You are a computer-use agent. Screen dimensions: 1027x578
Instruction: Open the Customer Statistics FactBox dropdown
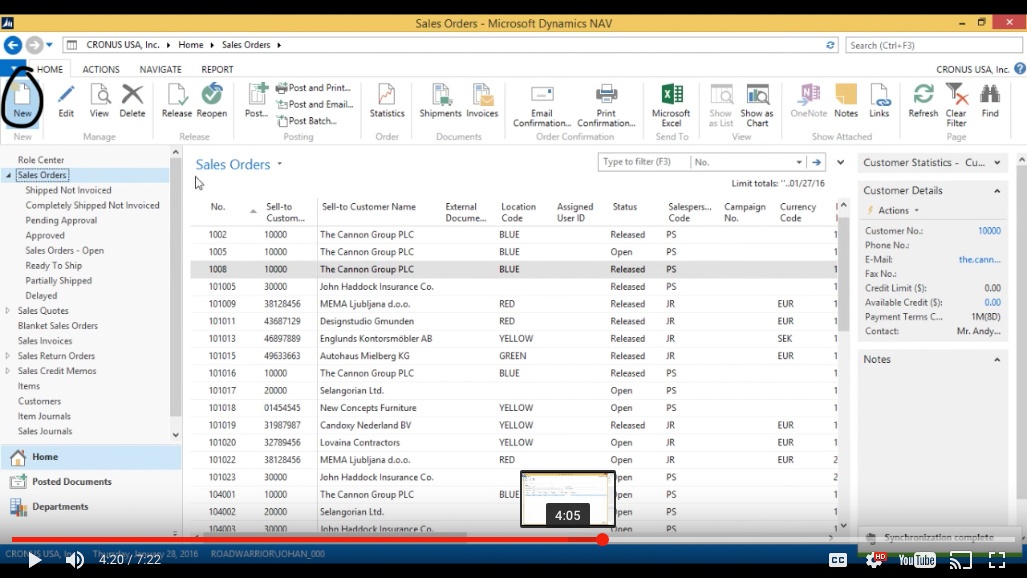point(998,163)
